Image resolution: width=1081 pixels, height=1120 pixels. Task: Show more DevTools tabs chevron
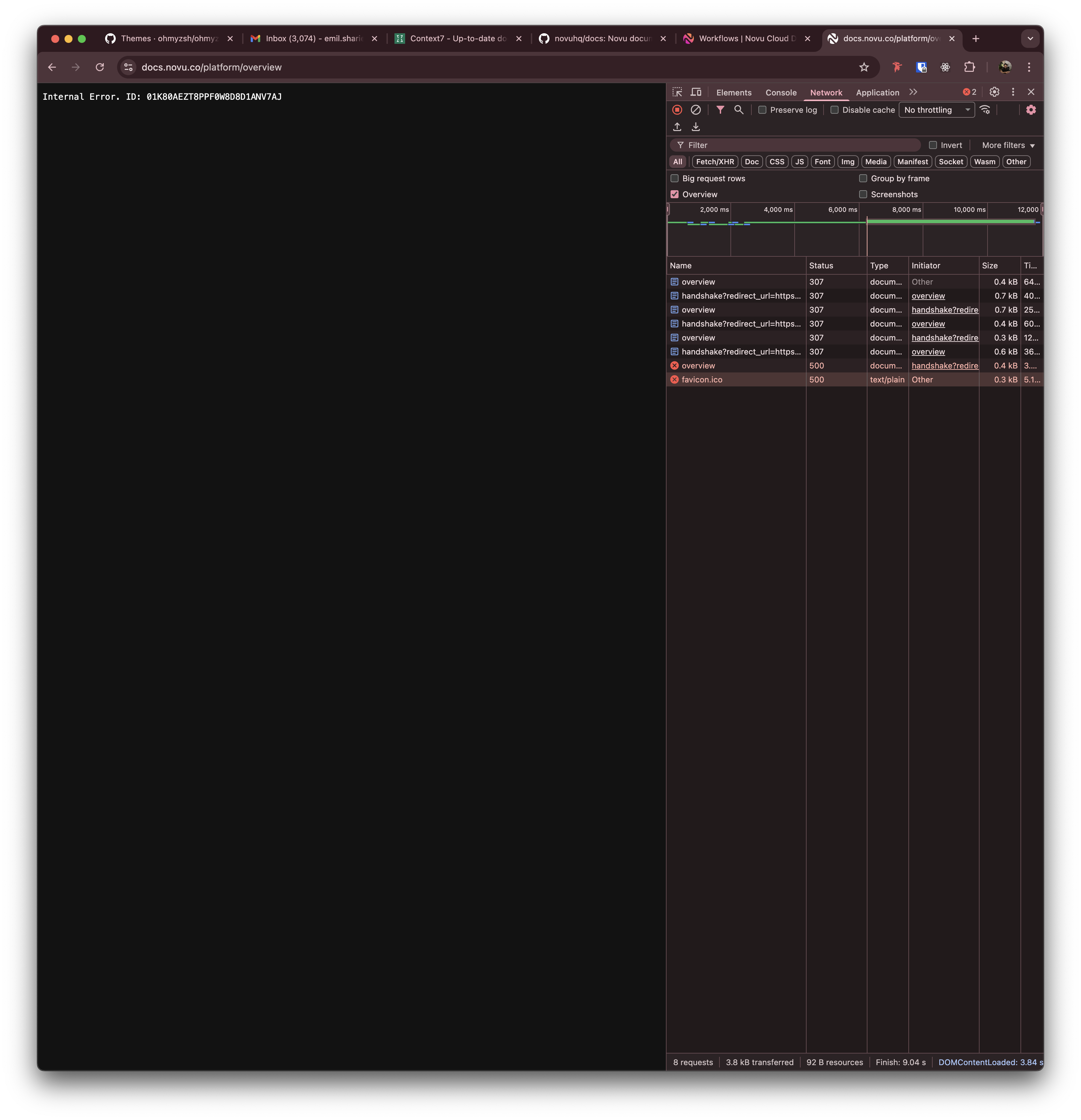(913, 92)
